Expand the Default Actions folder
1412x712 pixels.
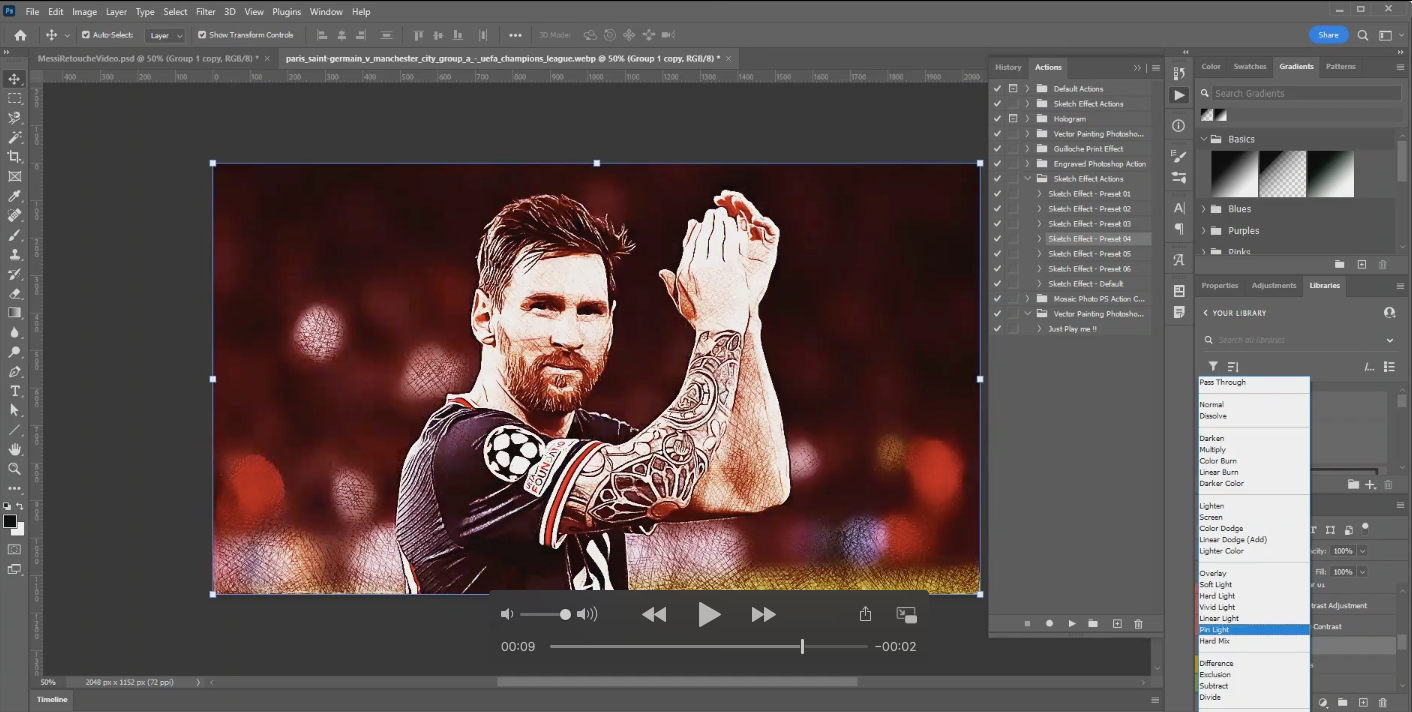1027,89
